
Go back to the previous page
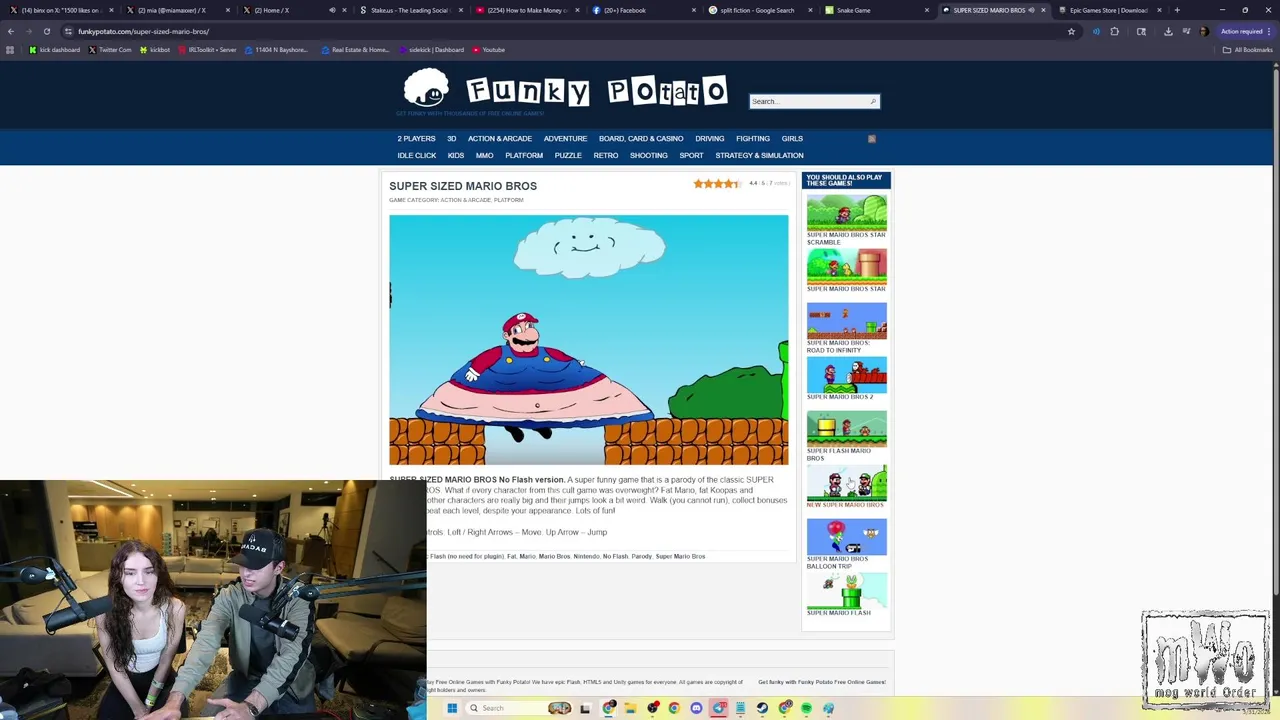(x=10, y=31)
